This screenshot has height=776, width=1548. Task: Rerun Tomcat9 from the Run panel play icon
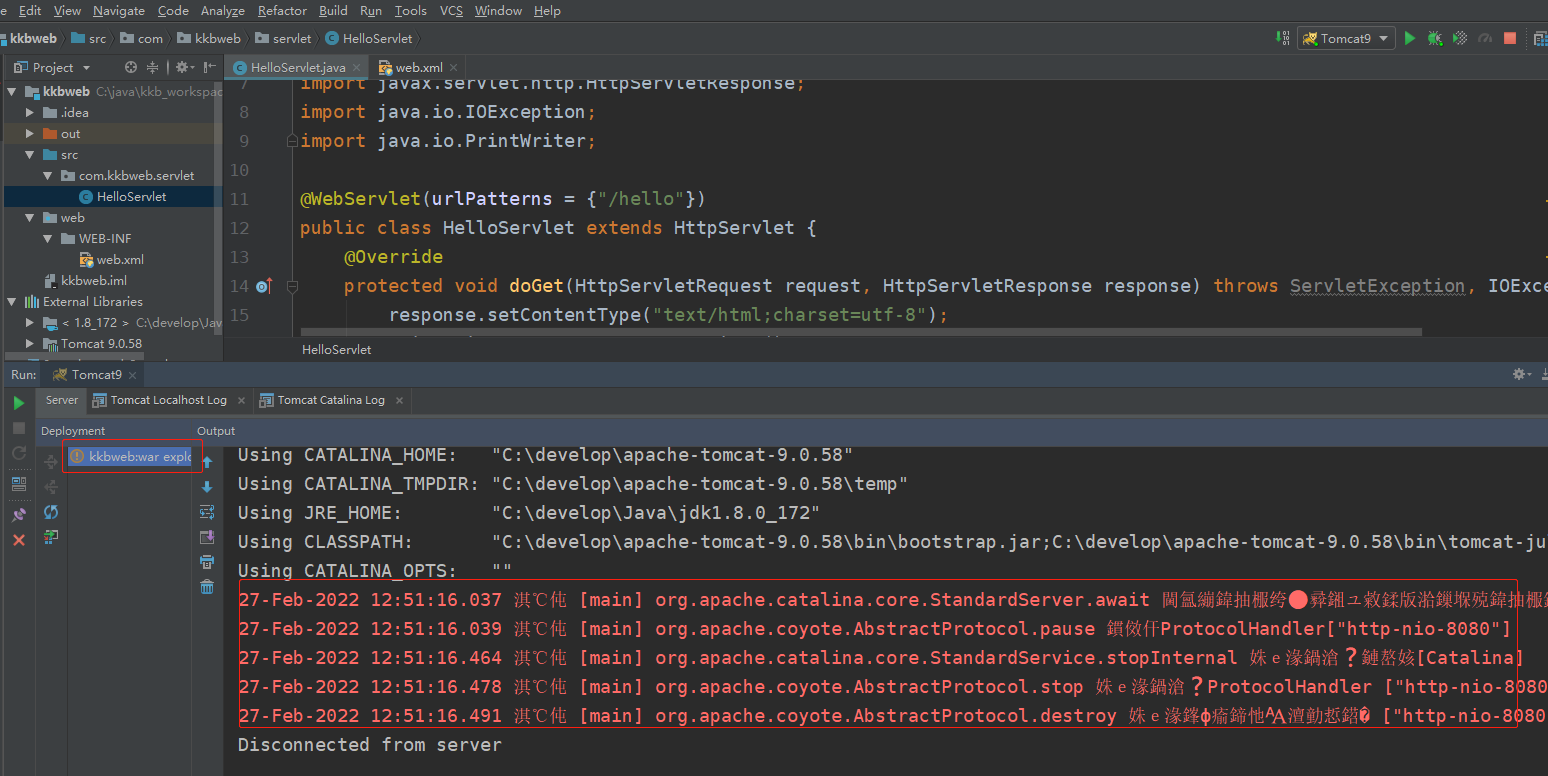pos(19,403)
